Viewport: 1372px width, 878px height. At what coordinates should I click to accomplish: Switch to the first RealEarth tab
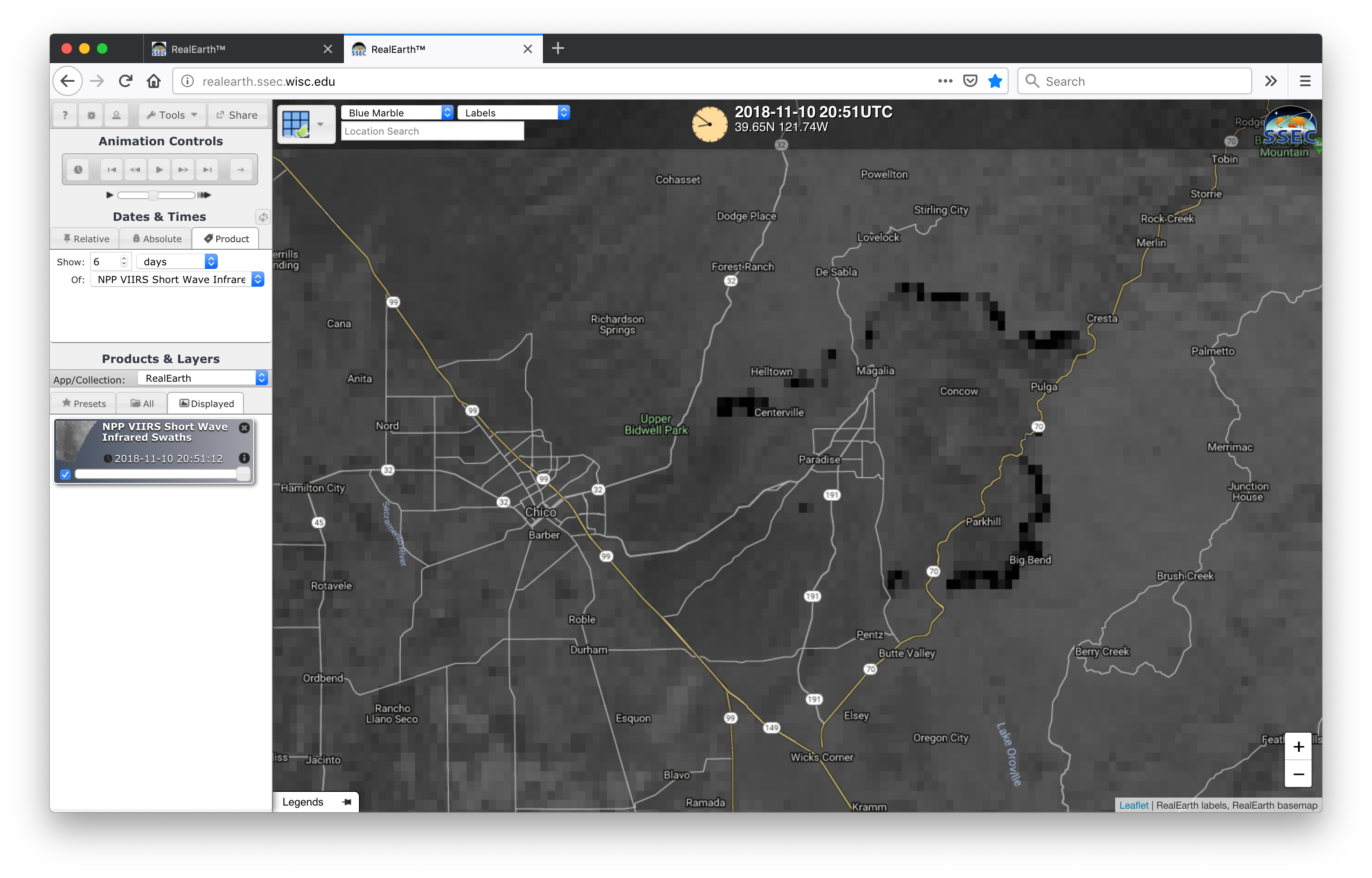[x=243, y=49]
